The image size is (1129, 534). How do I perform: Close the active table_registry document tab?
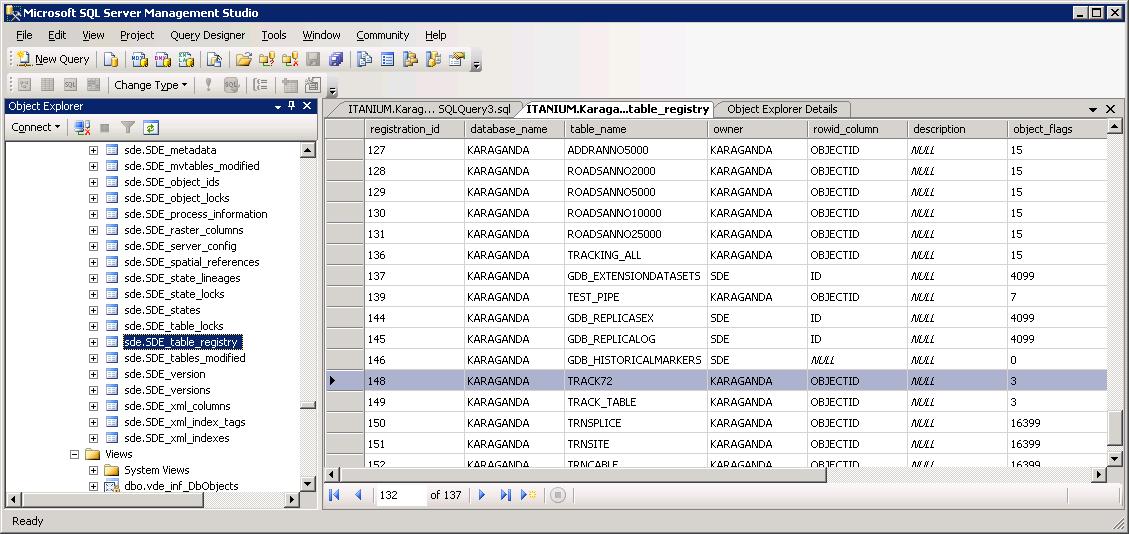click(x=1110, y=109)
